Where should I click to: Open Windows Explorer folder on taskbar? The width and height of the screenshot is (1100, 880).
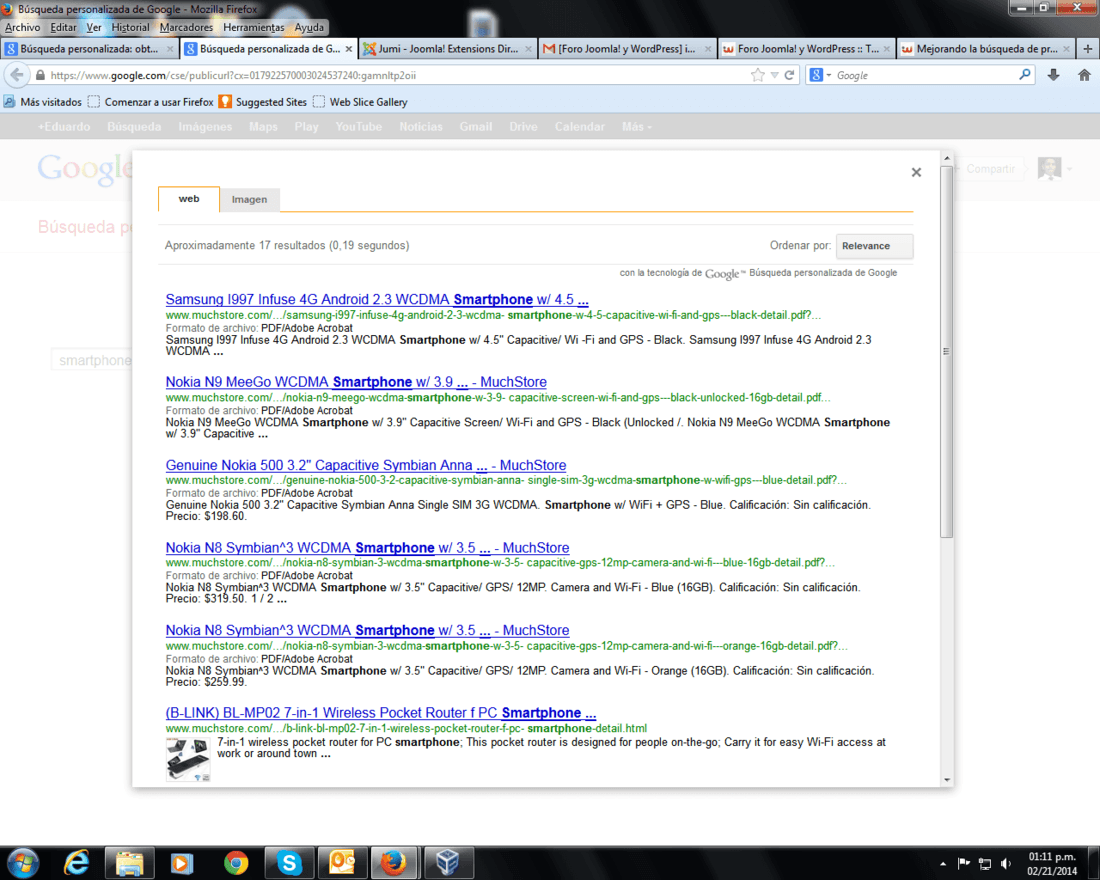[130, 862]
